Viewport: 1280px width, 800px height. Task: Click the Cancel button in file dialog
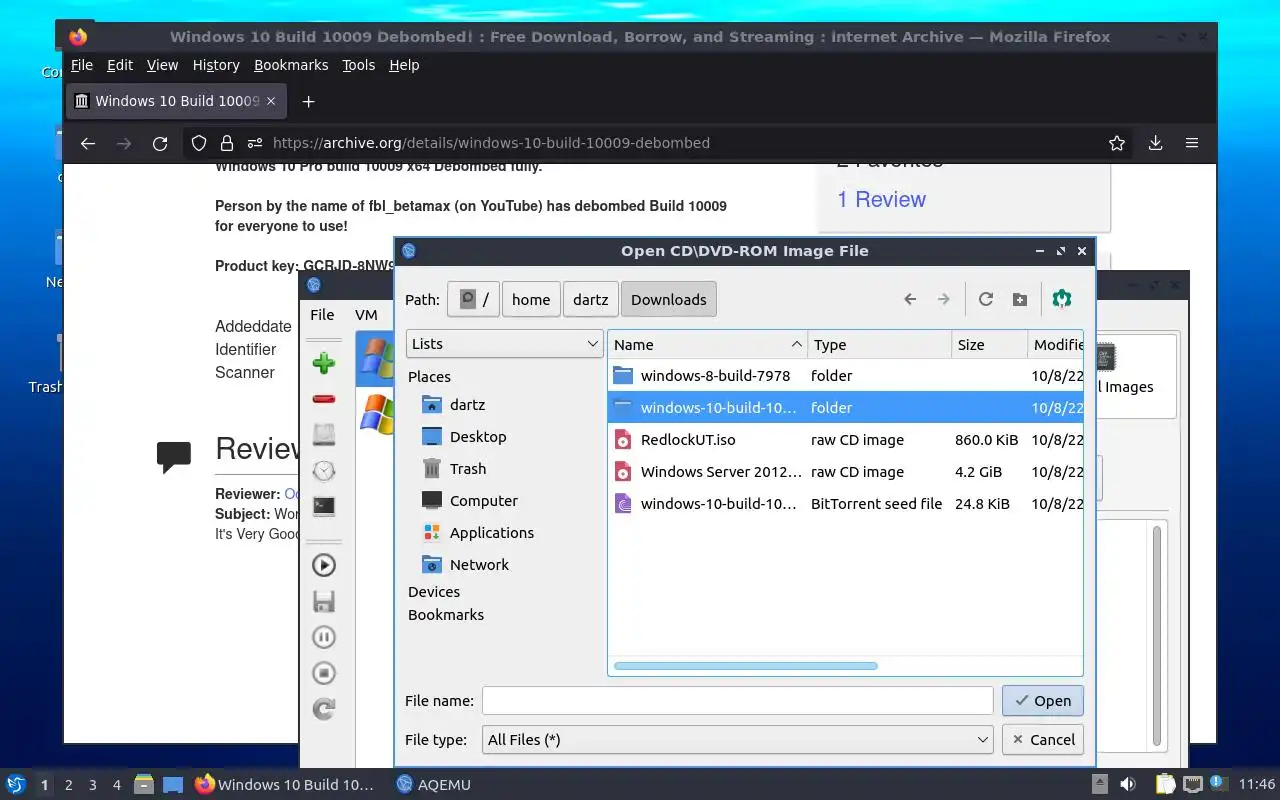click(x=1042, y=740)
